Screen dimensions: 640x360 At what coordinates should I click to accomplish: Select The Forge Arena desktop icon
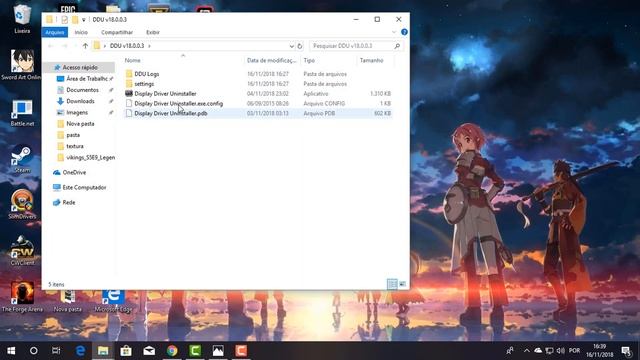pos(22,297)
